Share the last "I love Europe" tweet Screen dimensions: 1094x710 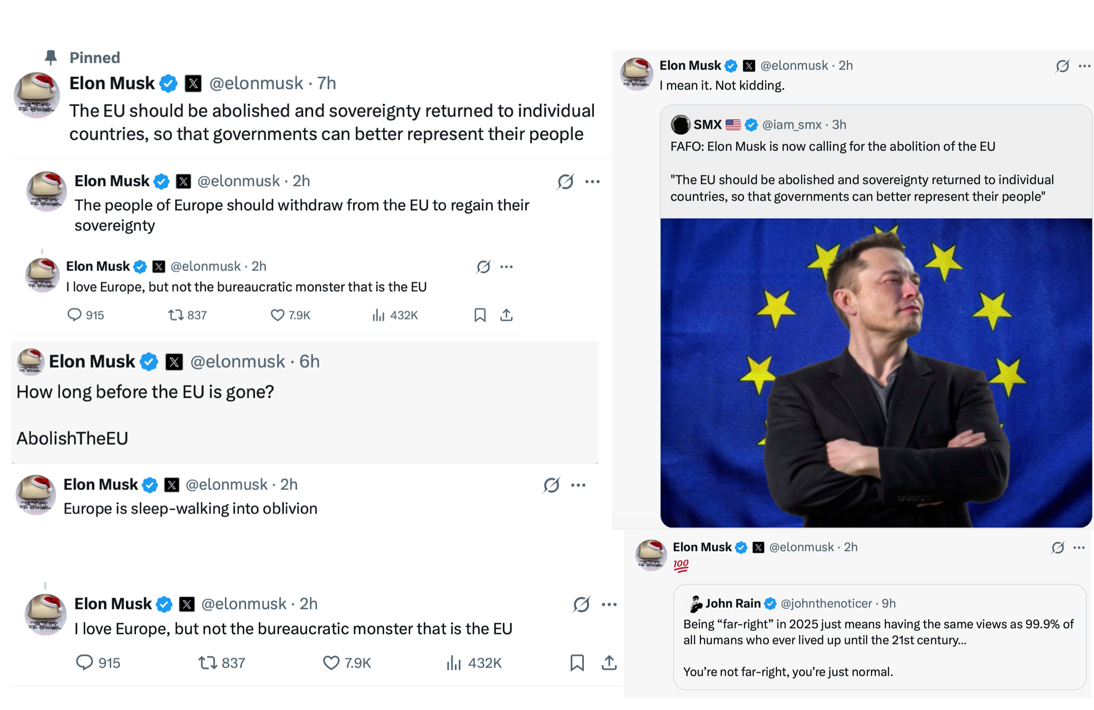pyautogui.click(x=609, y=662)
